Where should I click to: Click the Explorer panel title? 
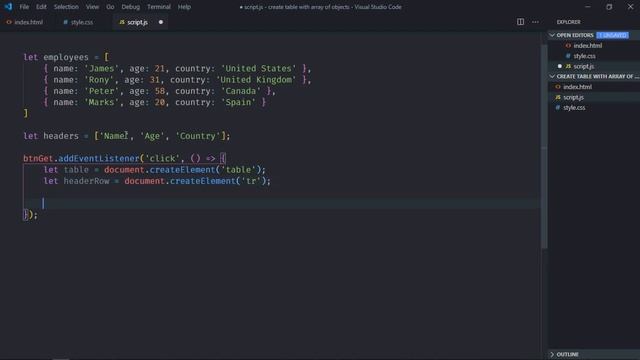(568, 22)
